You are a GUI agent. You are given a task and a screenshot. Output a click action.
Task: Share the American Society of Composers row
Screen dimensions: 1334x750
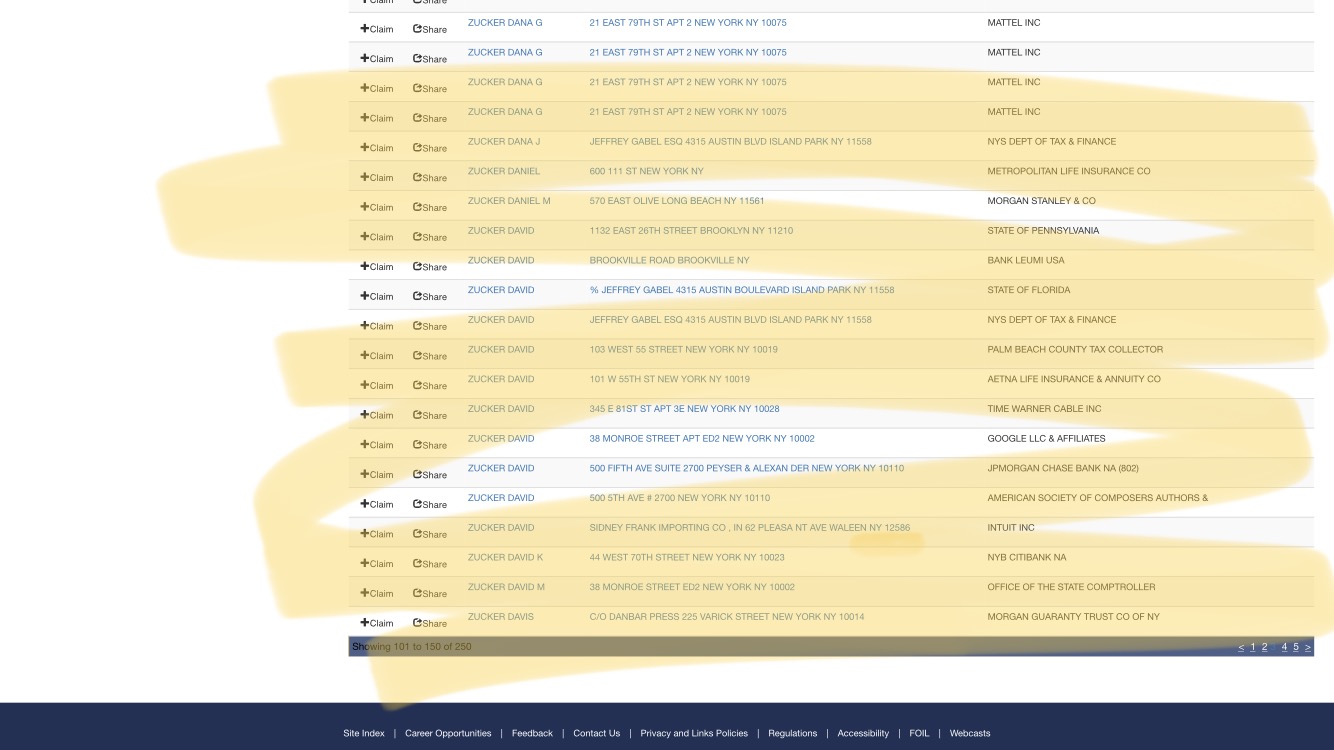click(430, 504)
